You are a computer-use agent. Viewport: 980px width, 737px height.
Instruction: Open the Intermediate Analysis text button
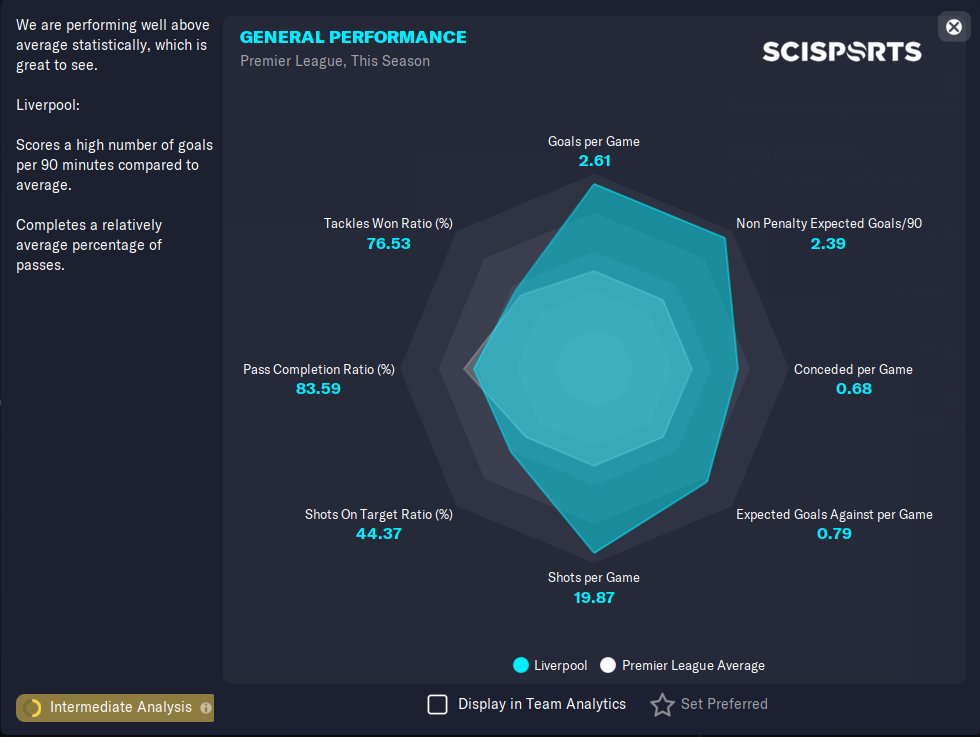point(121,708)
